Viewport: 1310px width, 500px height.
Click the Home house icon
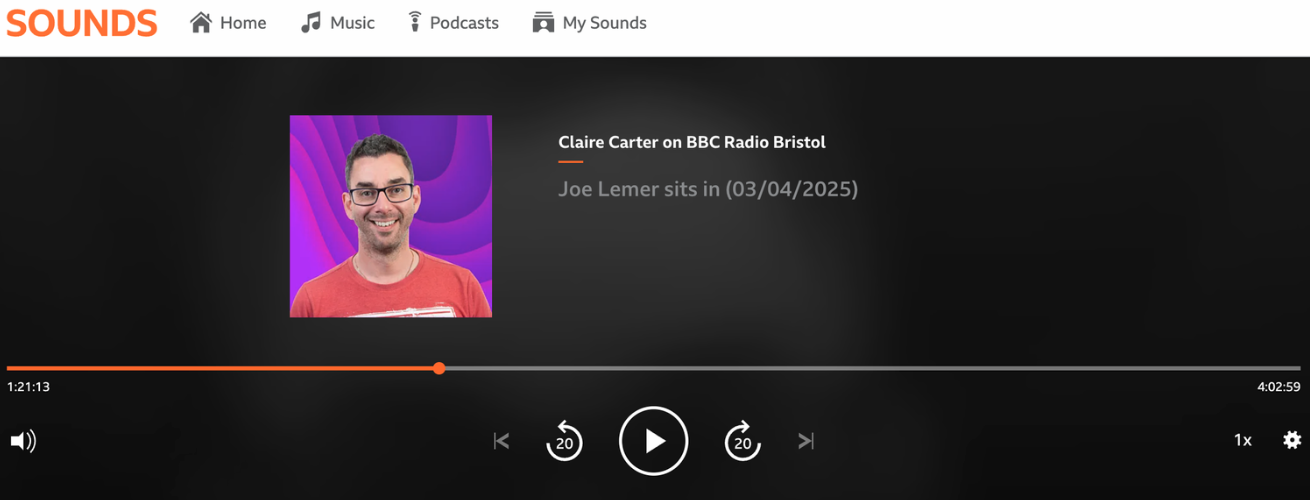(201, 22)
